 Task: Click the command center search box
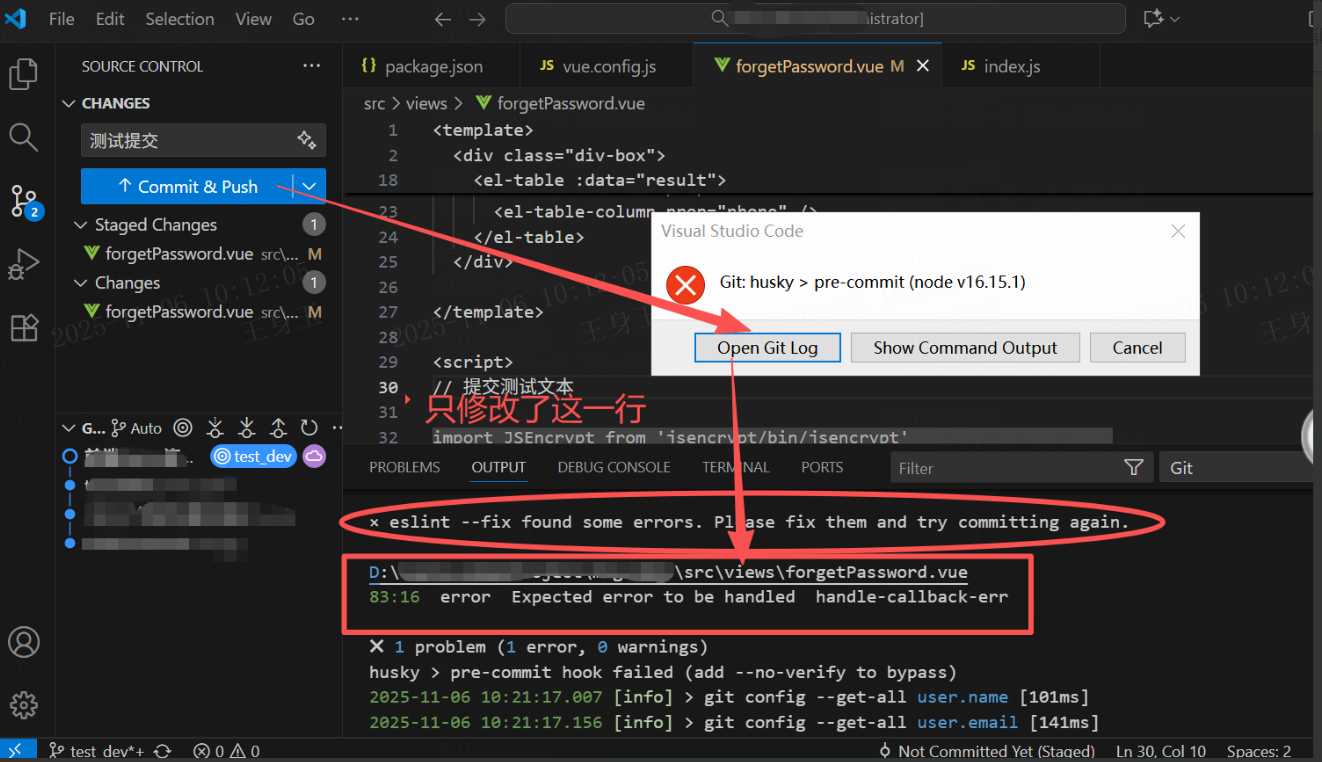[815, 19]
